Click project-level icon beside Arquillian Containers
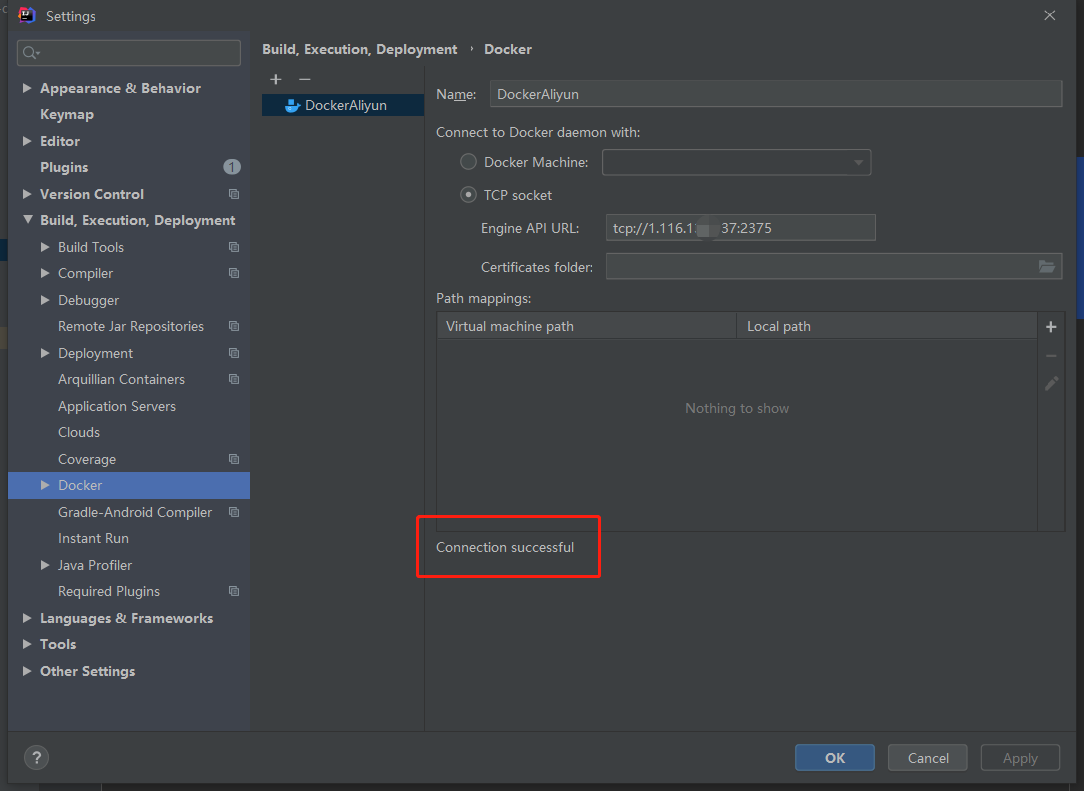The height and width of the screenshot is (791, 1084). pos(234,380)
